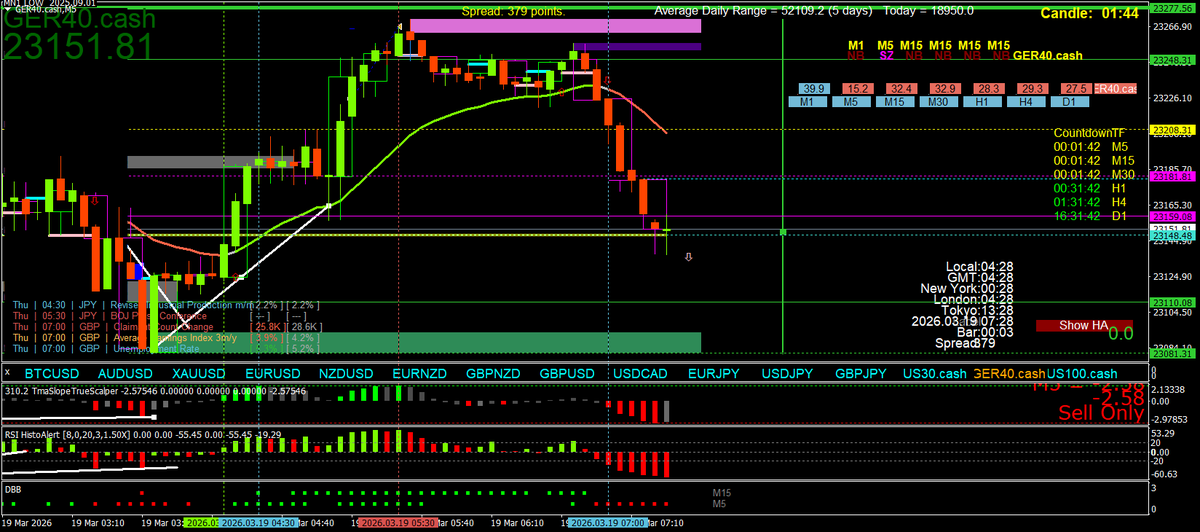Image resolution: width=1200 pixels, height=532 pixels.
Task: Click the Candle: 01:44 timer text
Action: pos(1089,13)
